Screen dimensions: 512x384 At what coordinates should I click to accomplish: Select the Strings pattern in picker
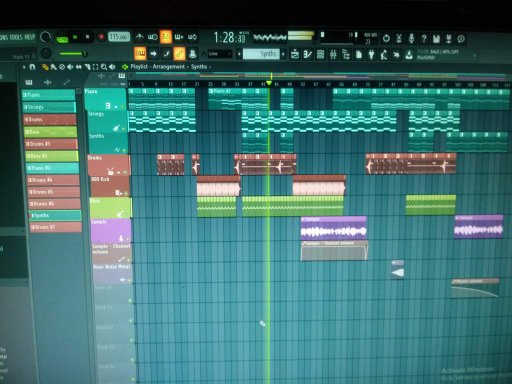tap(49, 107)
